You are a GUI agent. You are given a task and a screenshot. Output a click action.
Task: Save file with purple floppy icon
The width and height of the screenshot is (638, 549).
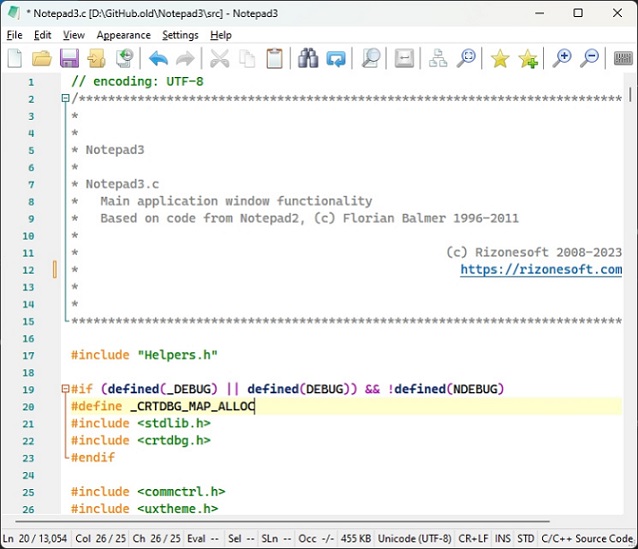(69, 58)
